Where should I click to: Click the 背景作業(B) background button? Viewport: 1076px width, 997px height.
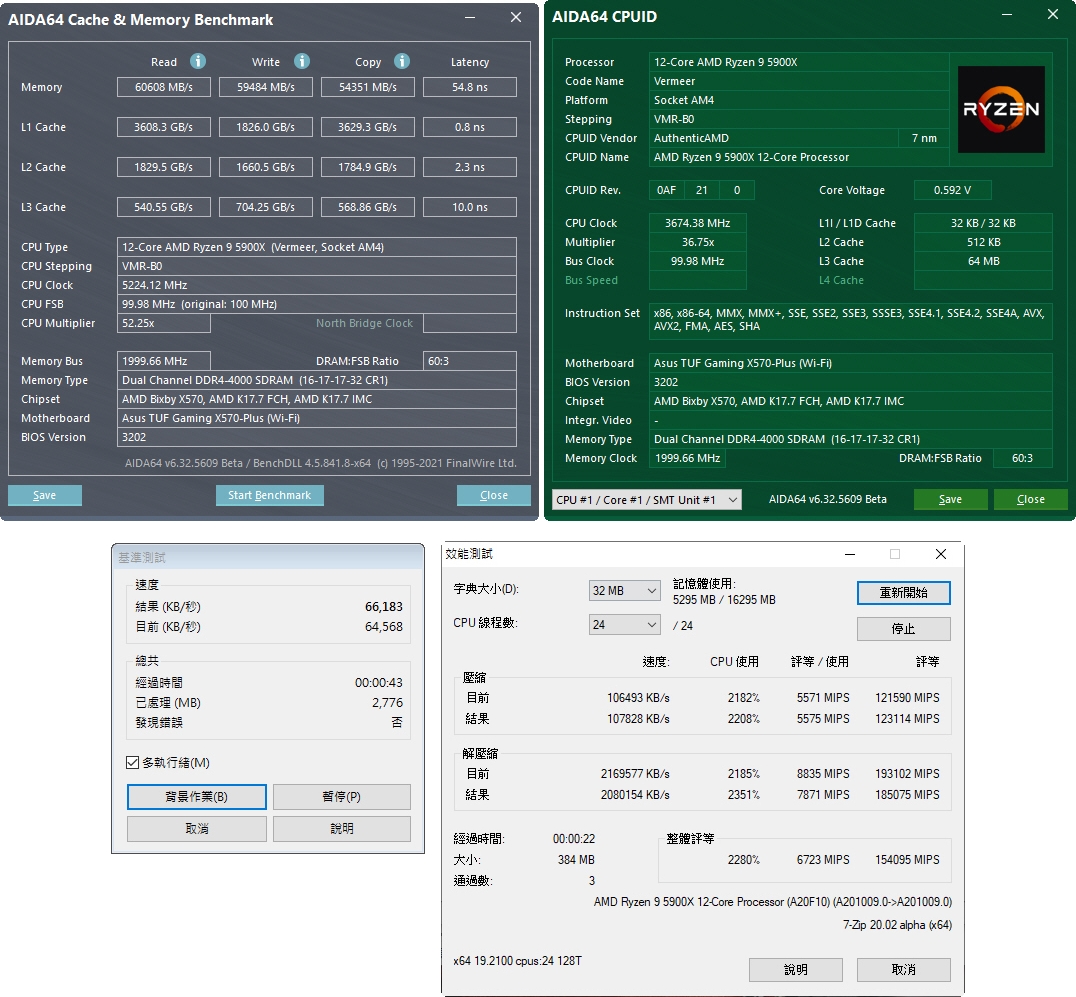pos(197,797)
